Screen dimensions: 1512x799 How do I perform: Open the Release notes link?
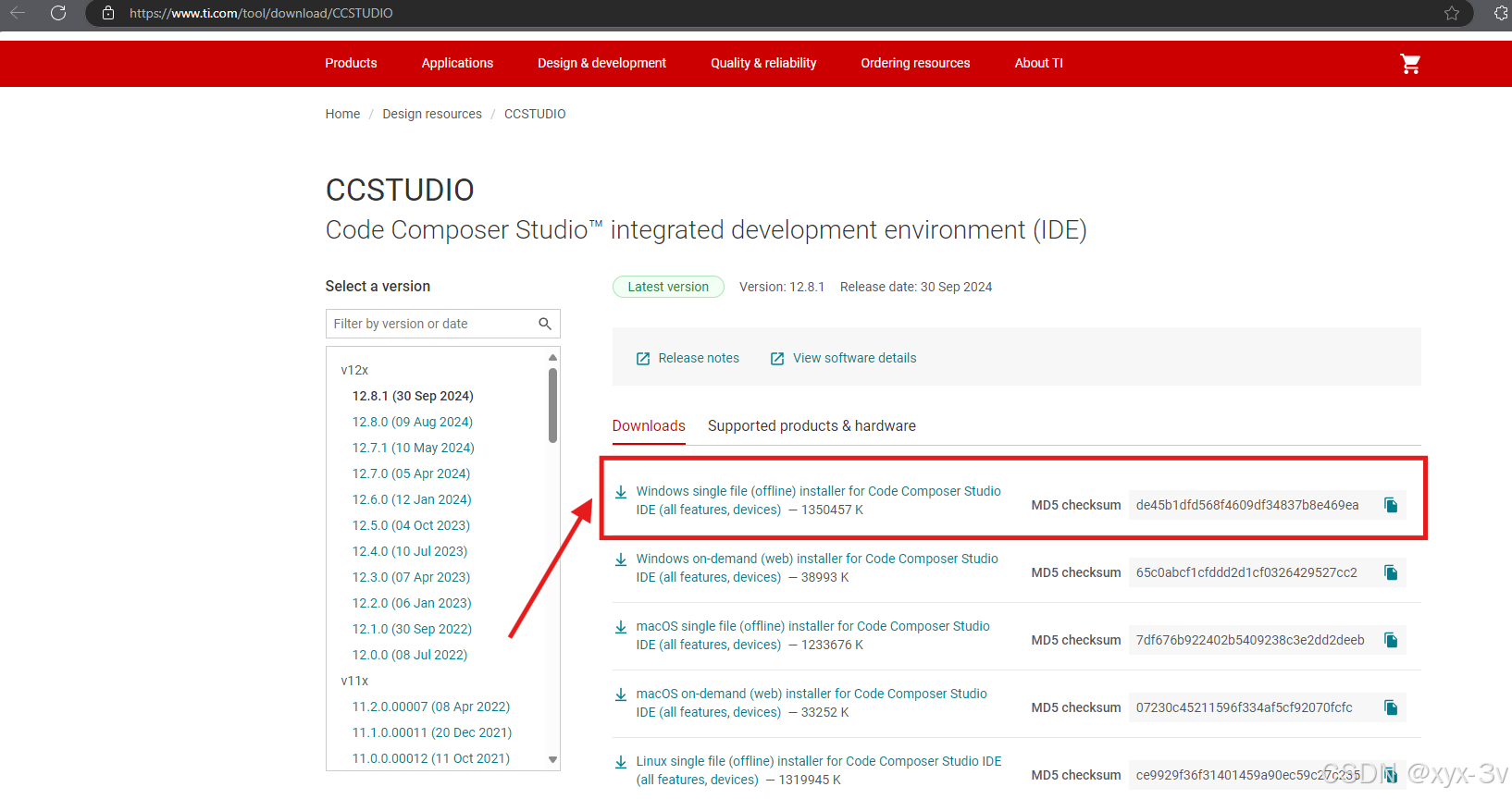click(699, 358)
